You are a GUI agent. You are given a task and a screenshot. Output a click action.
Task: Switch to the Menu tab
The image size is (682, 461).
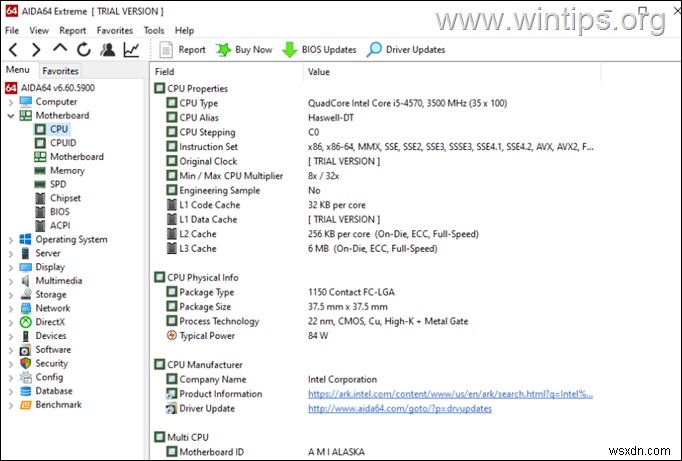pos(17,70)
